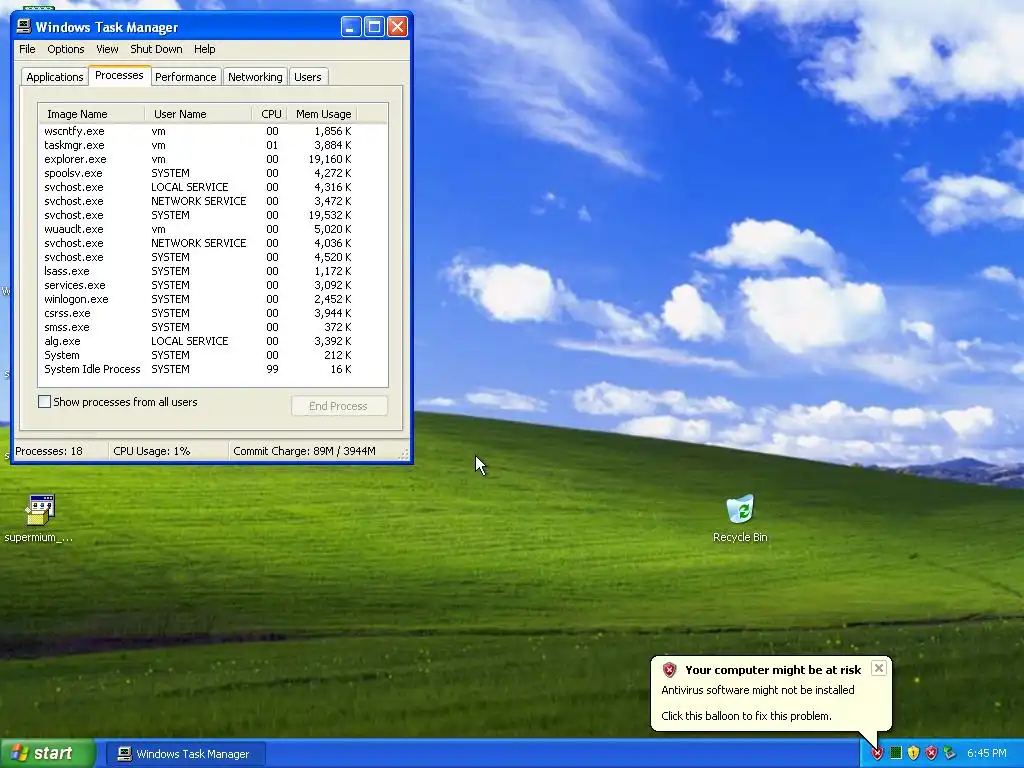The image size is (1024, 768).
Task: Click the Commit Charge status entry
Action: 304,451
